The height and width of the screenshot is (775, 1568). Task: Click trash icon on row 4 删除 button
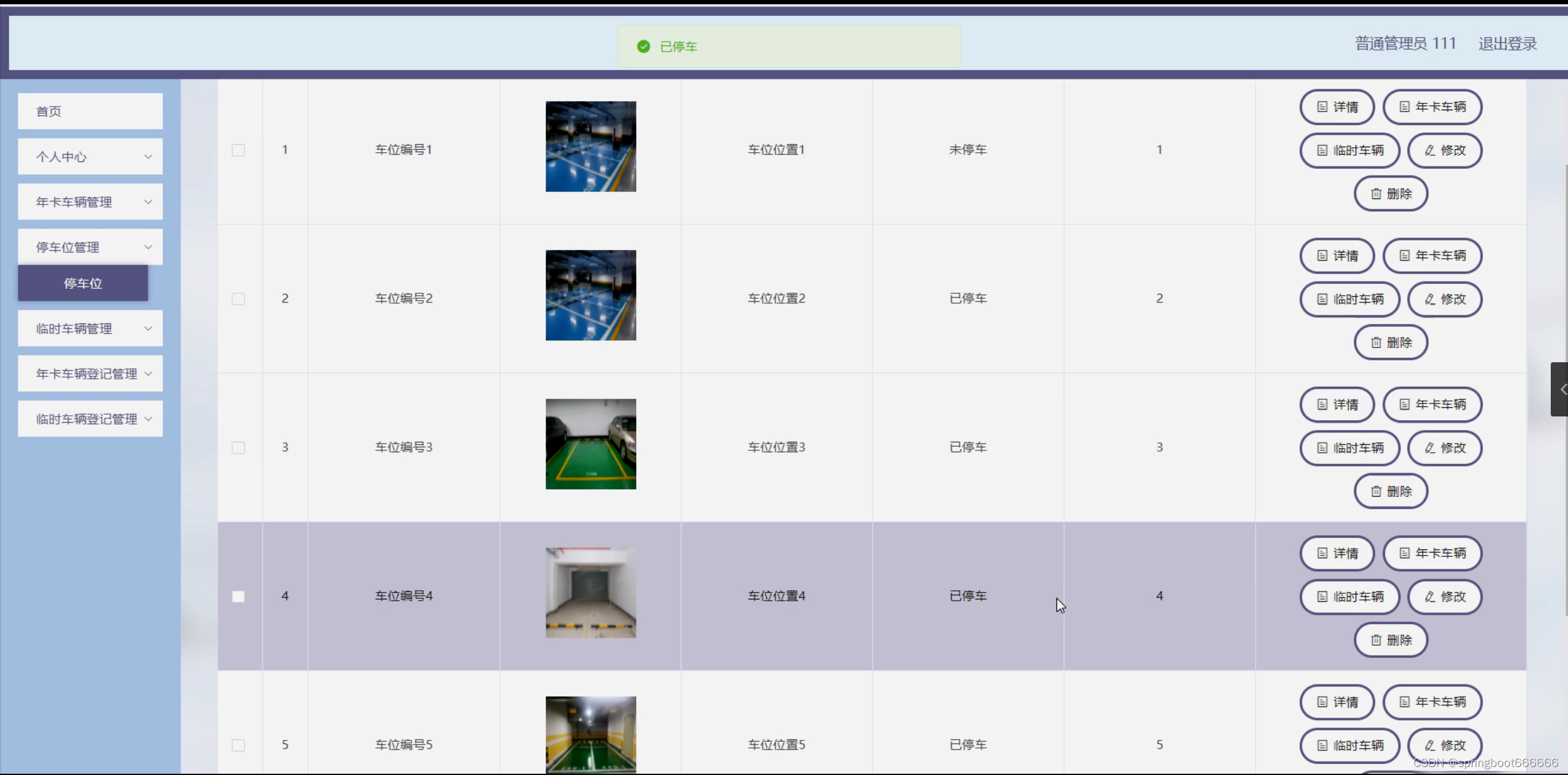(x=1376, y=641)
